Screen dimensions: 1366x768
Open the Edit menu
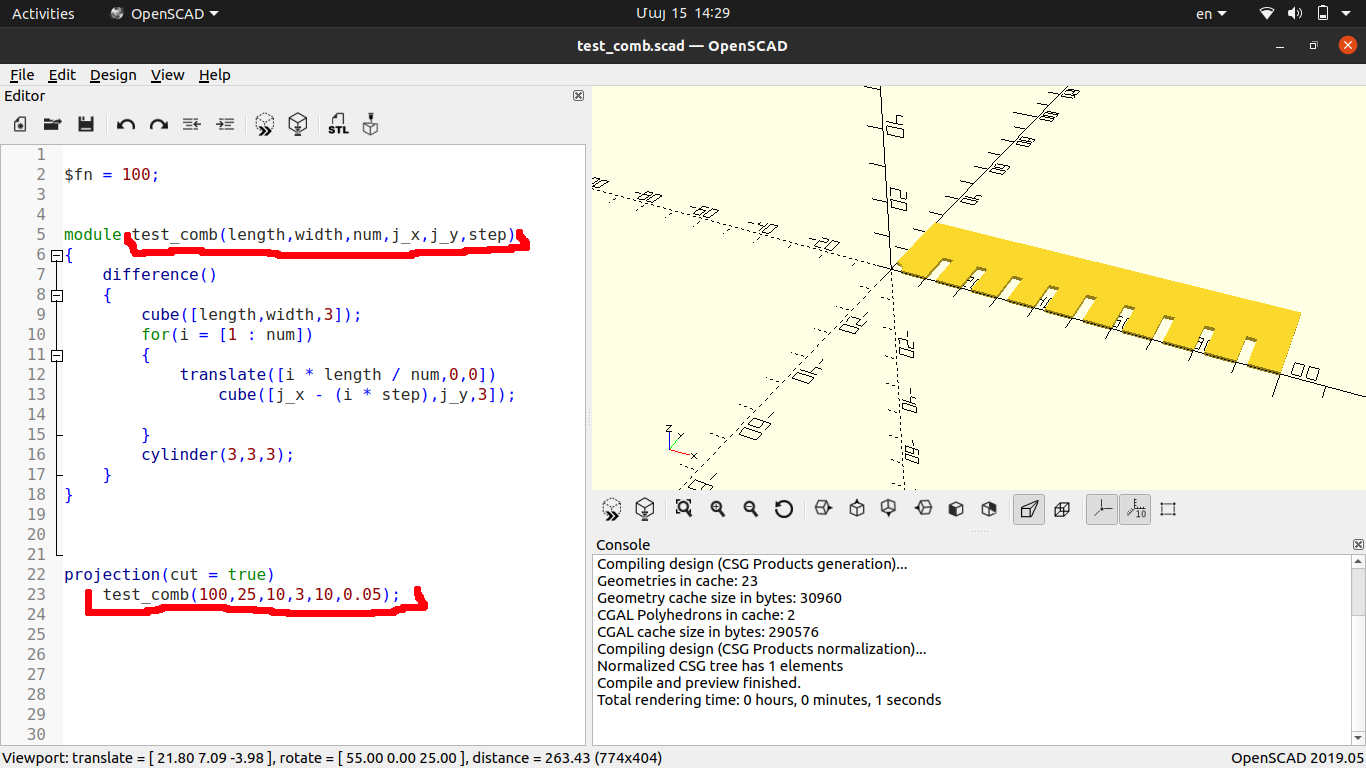click(62, 75)
